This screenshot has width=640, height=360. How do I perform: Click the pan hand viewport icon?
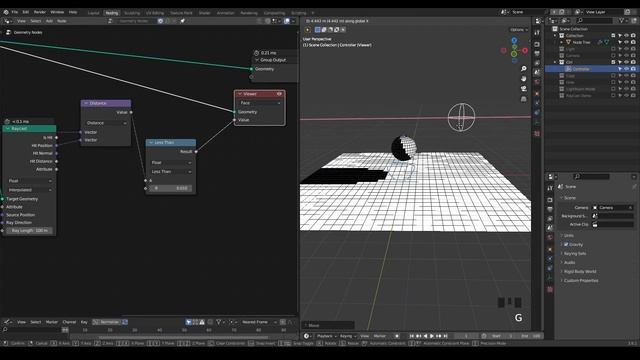[x=524, y=78]
